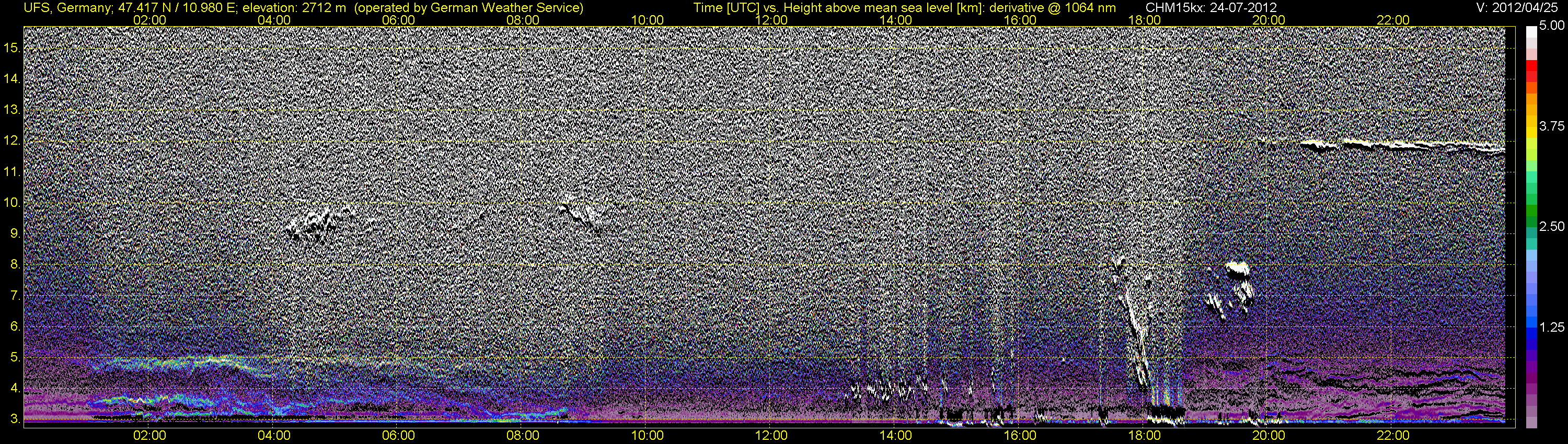Viewport: 1568px width, 444px height.
Task: Click the '10:00' label on the top time axis
Action: (647, 20)
